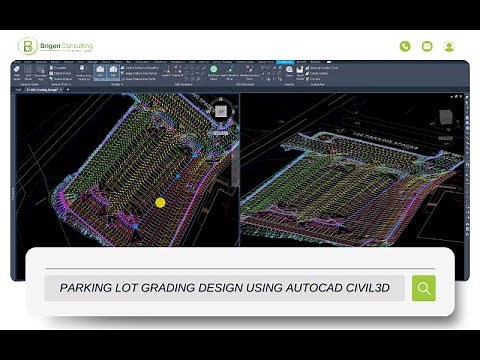
Task: Click Add to Surface as Breakline
Action: click(140, 68)
